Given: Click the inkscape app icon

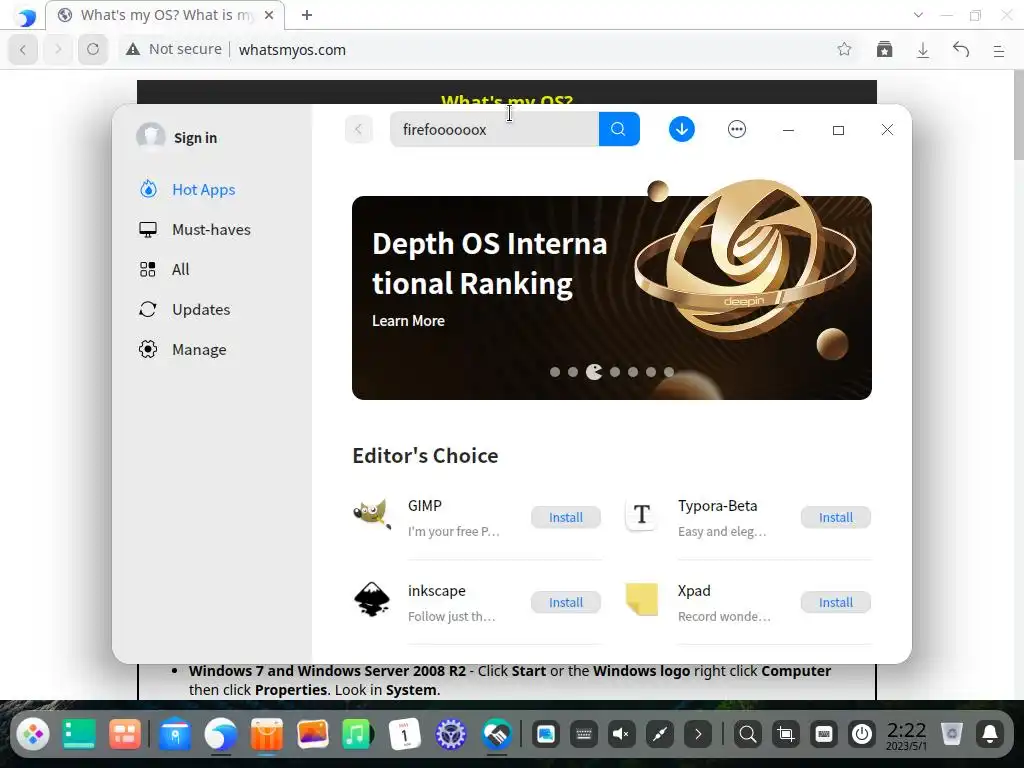Looking at the screenshot, I should [372, 599].
